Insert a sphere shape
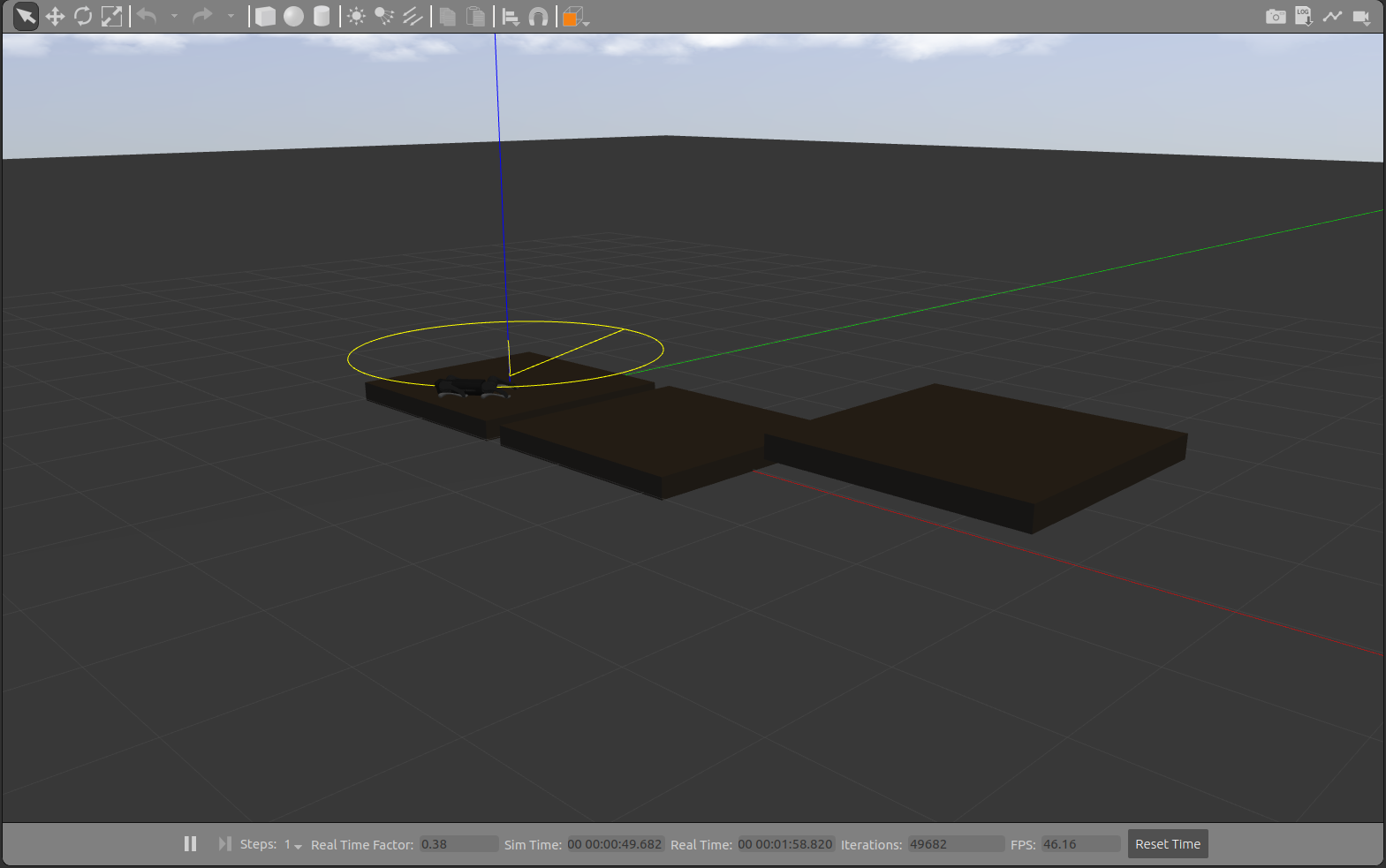The width and height of the screenshot is (1386, 868). [x=293, y=17]
